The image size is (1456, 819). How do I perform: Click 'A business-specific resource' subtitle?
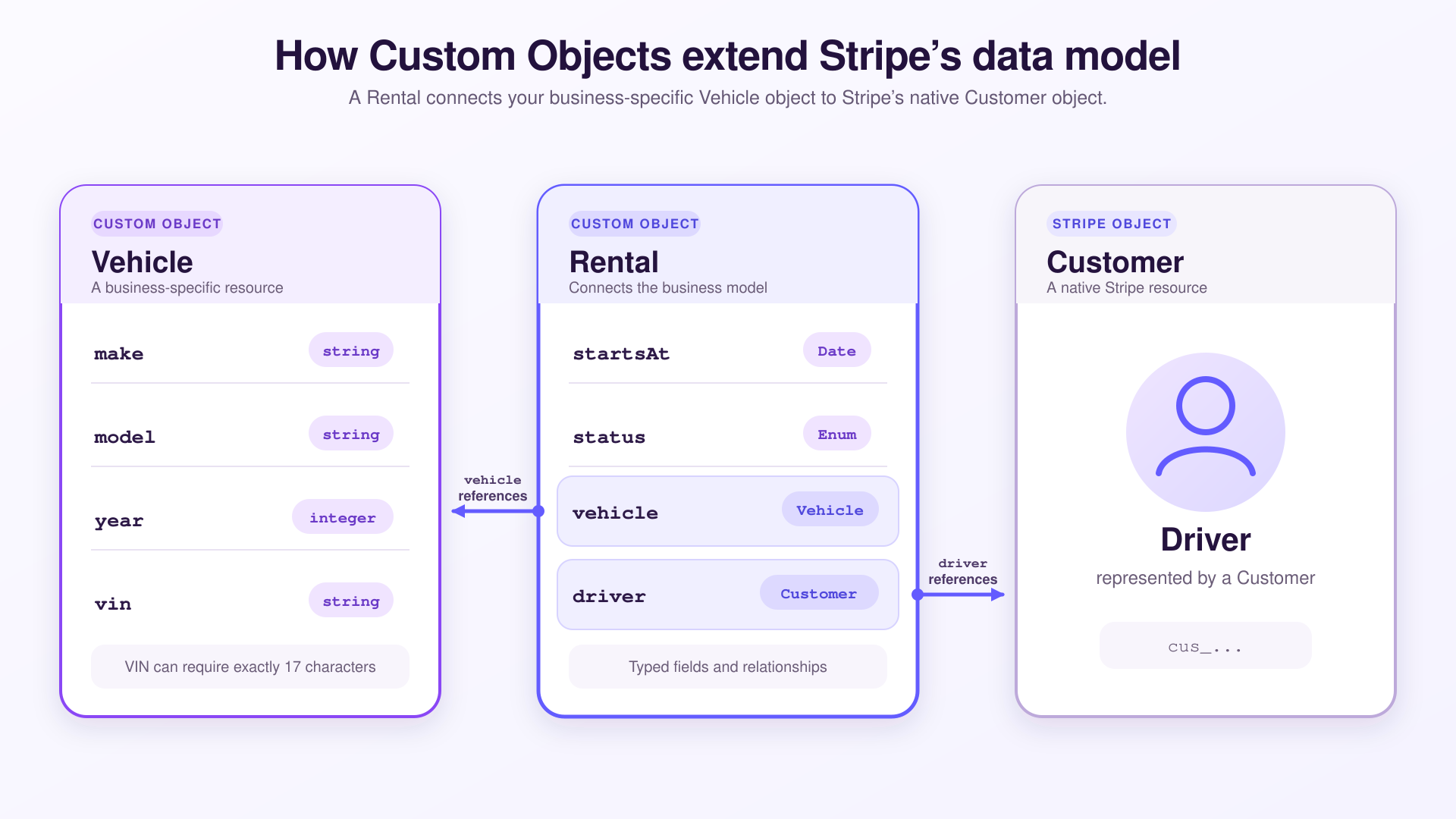(x=187, y=288)
